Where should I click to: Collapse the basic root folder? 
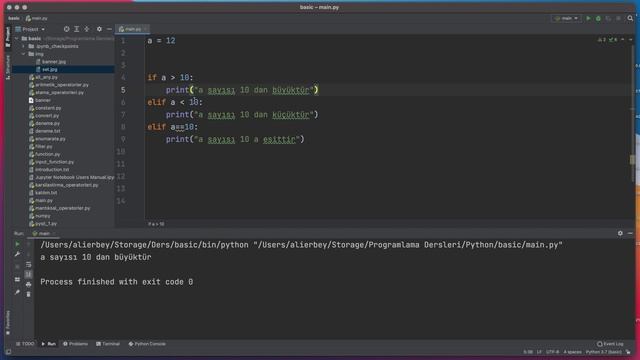(x=16, y=38)
